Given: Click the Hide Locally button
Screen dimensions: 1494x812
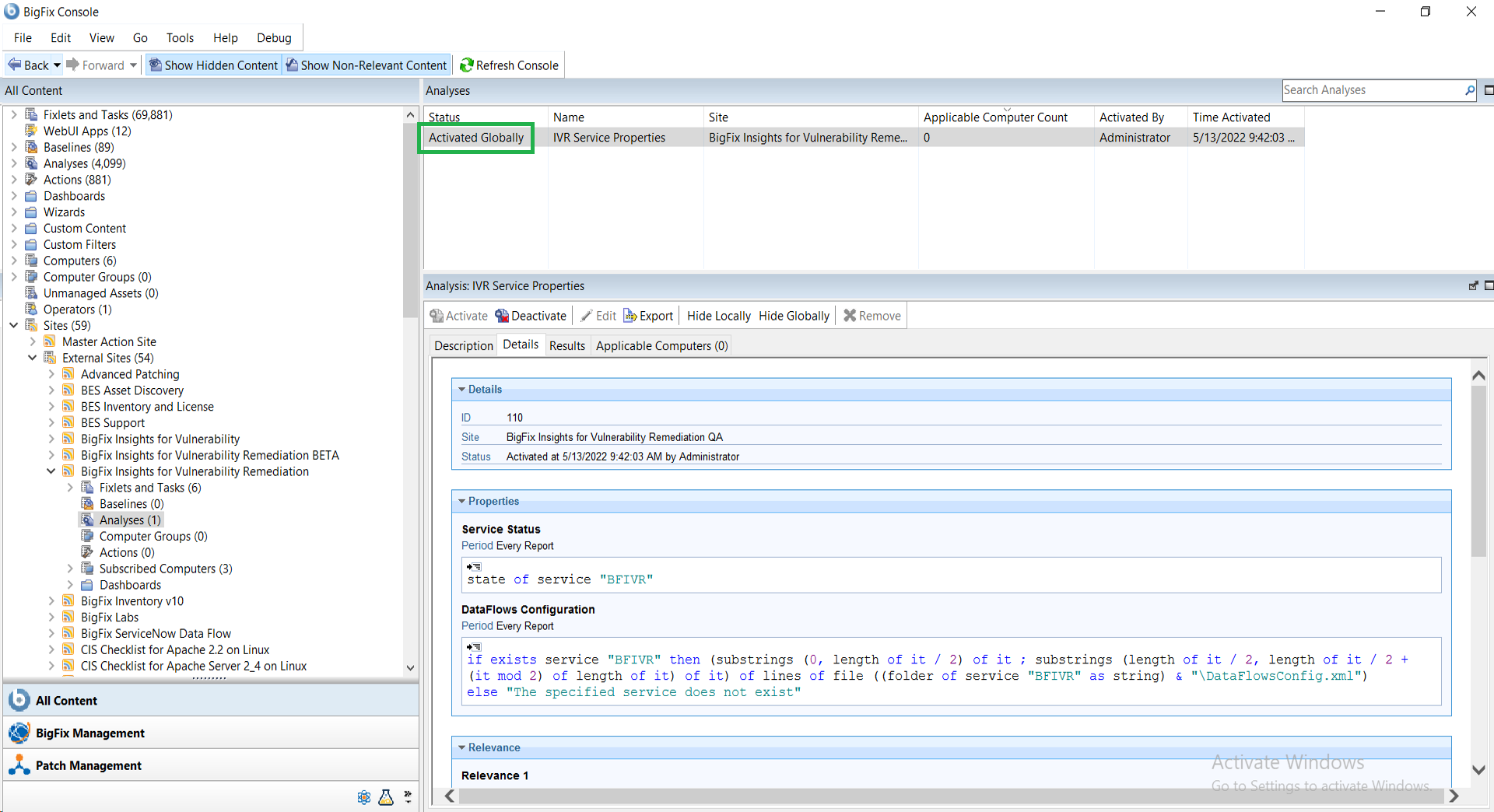Looking at the screenshot, I should 718,316.
